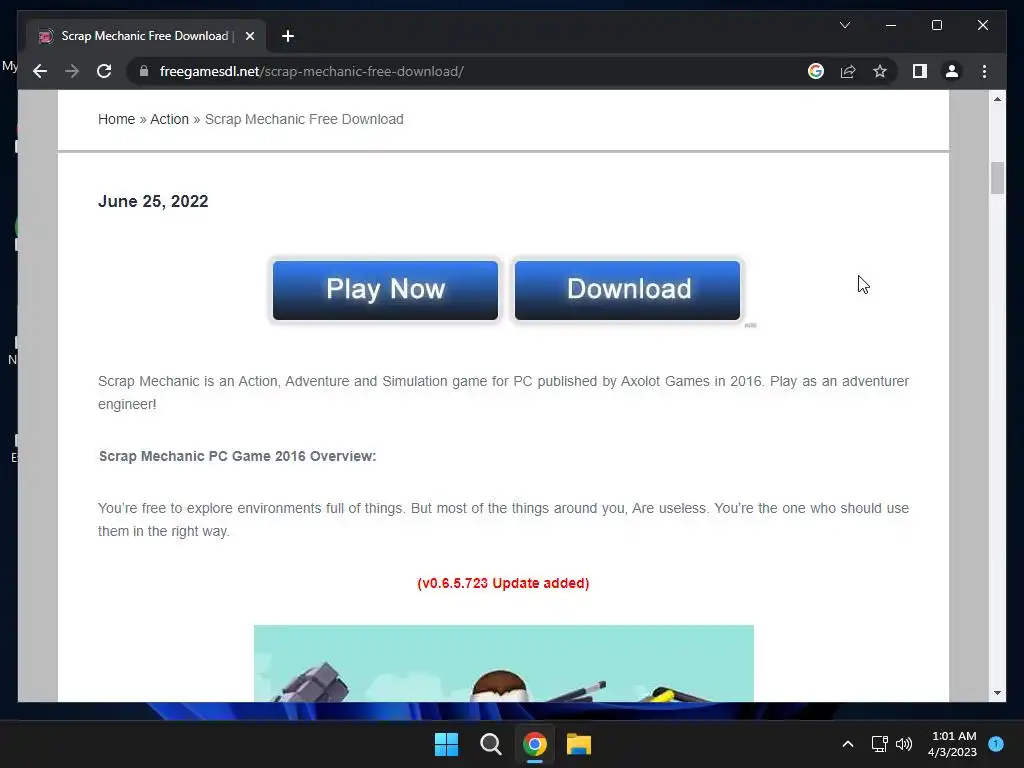Open the side panel icon
1024x768 pixels.
(x=920, y=71)
